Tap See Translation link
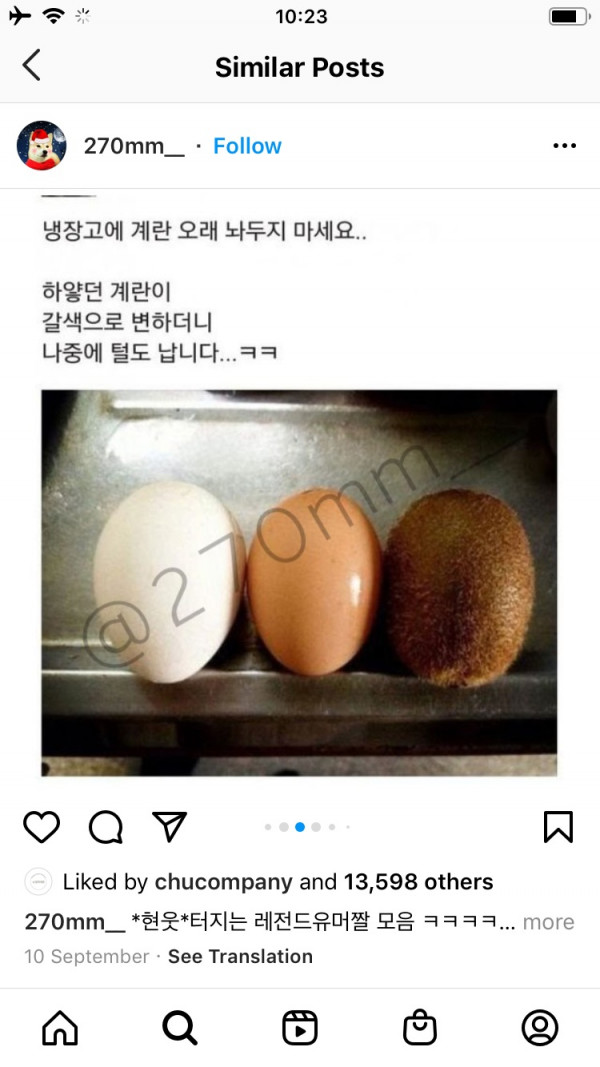Viewport: 600px width, 1067px height. coord(240,956)
